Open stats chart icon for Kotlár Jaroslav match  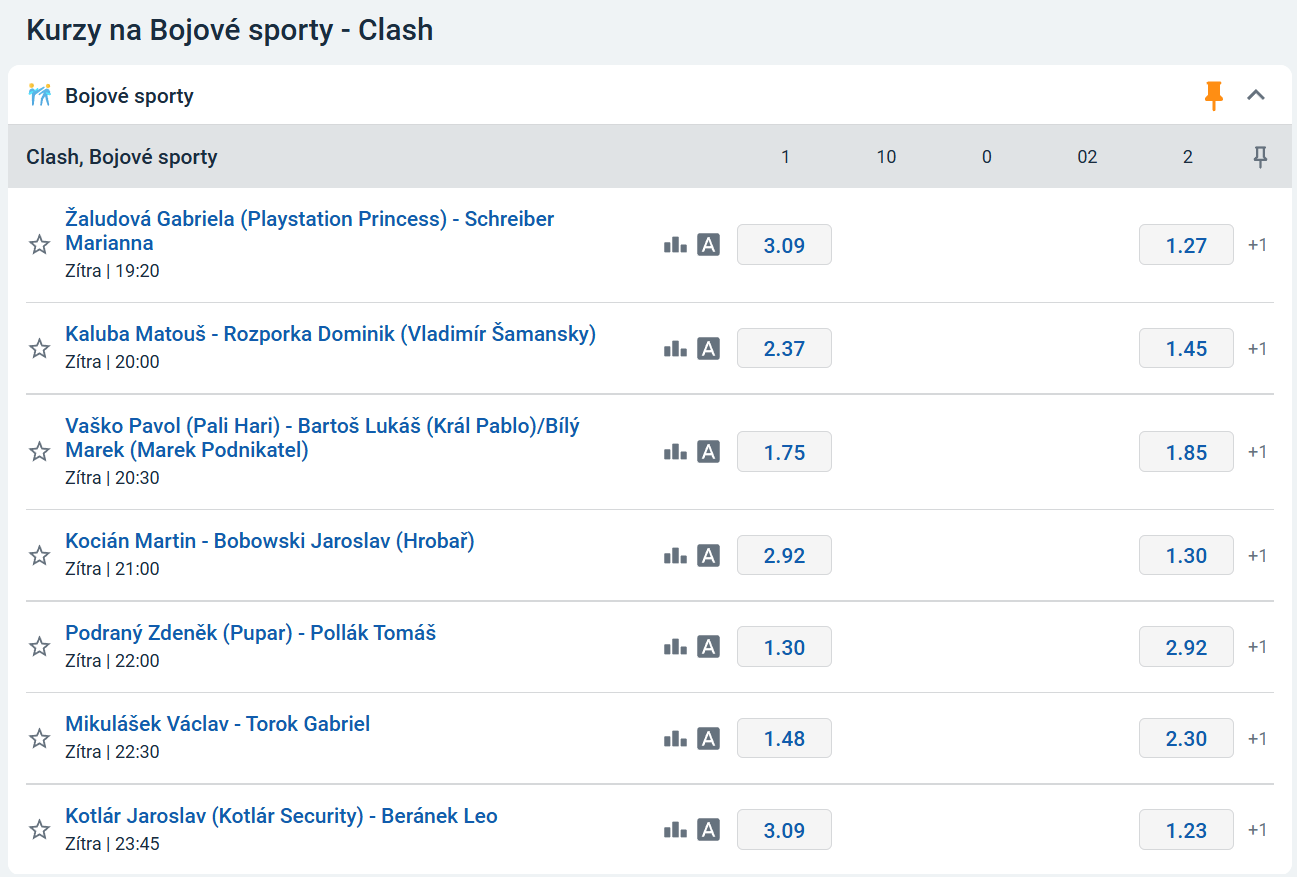click(x=675, y=830)
